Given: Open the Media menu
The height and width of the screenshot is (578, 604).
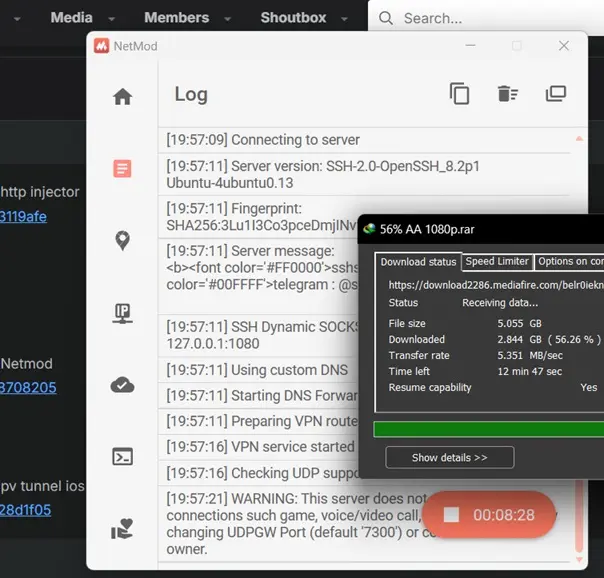Looking at the screenshot, I should pyautogui.click(x=72, y=17).
